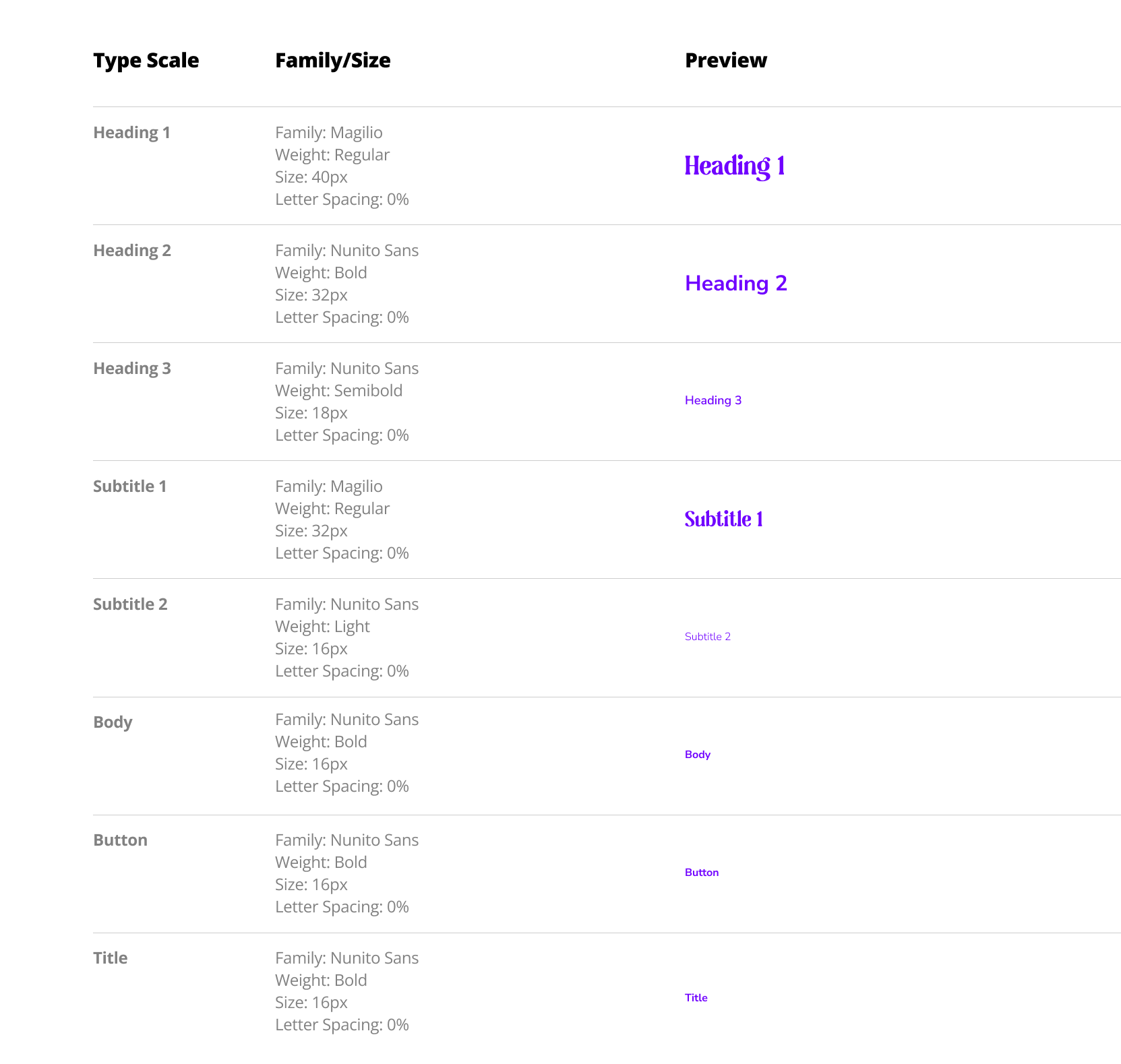Select the gray Subtitle 1 row label
This screenshot has width=1121, height=1064.
pos(129,487)
